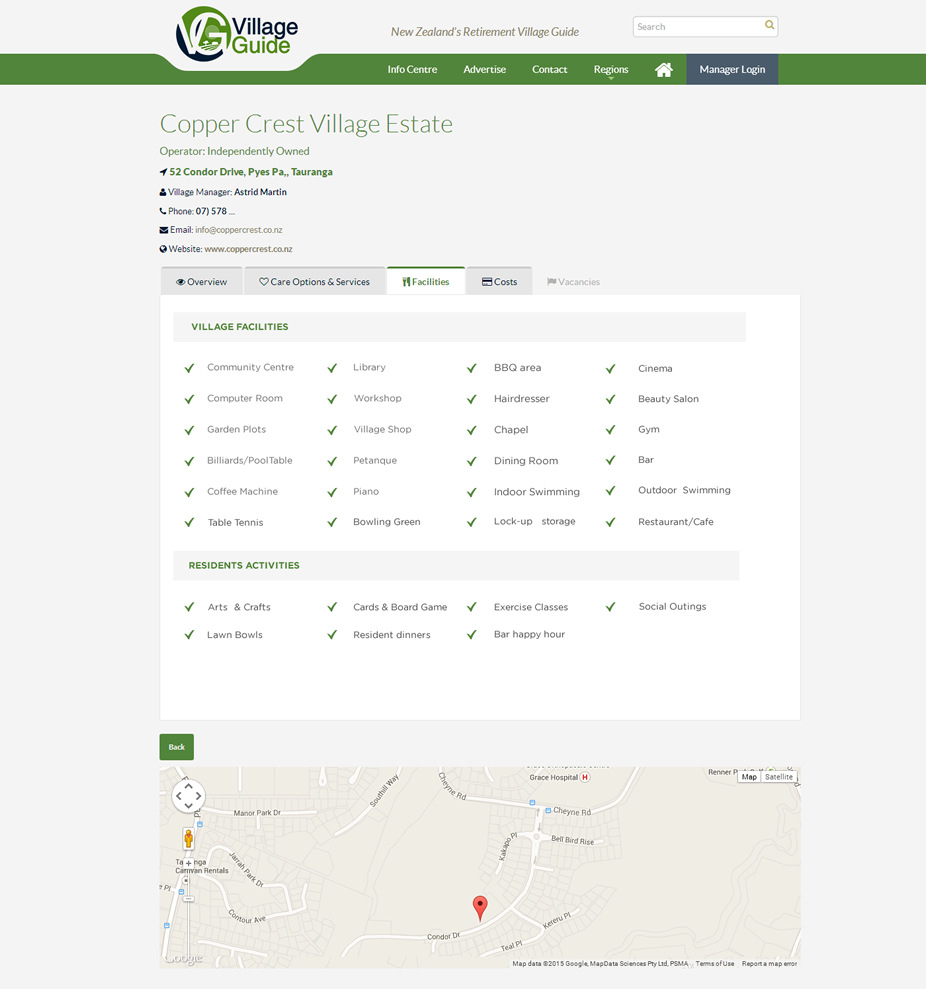Open the Regions dropdown menu
Image resolution: width=926 pixels, height=989 pixels.
(x=610, y=69)
